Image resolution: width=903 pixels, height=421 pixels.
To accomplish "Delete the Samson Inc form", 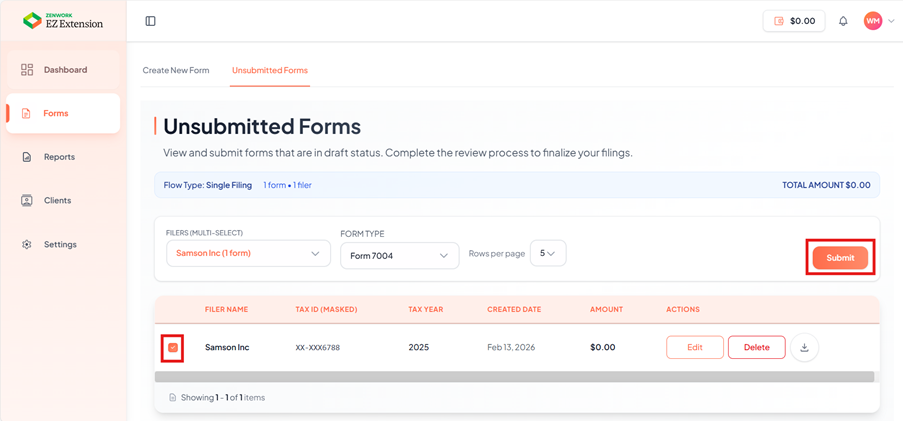I will (x=756, y=347).
